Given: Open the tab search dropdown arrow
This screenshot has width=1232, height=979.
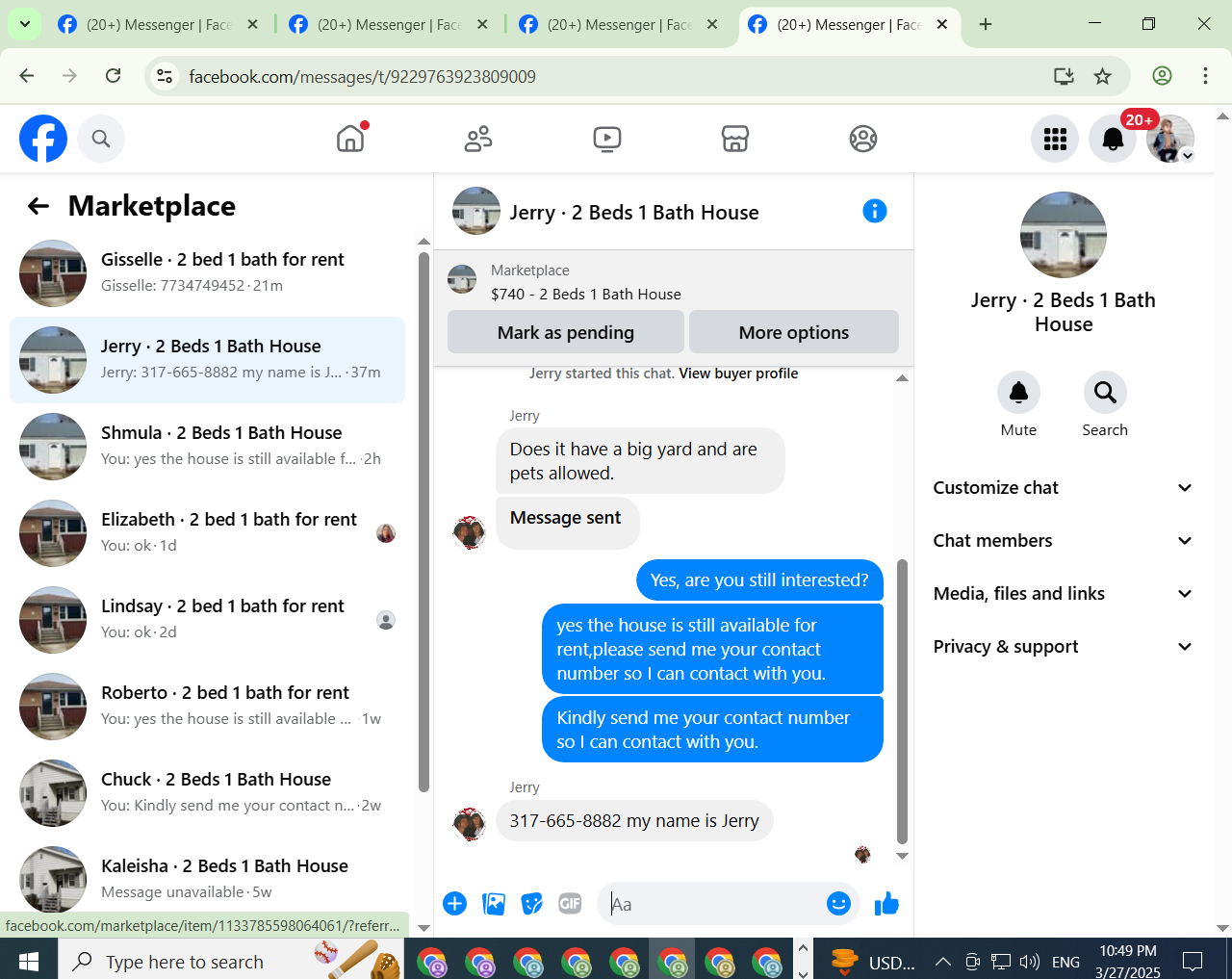Looking at the screenshot, I should click(x=24, y=24).
